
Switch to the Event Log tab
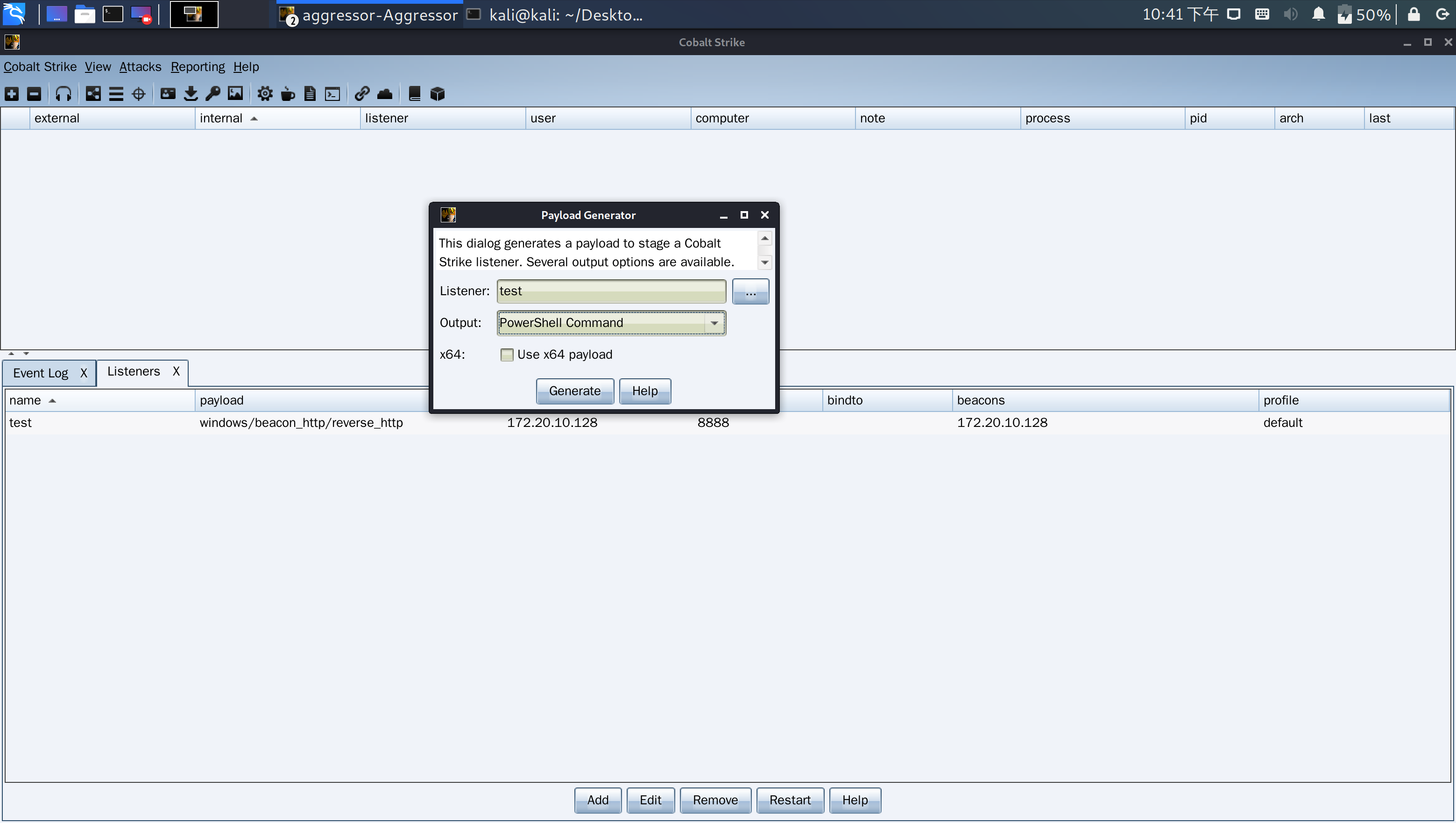41,373
